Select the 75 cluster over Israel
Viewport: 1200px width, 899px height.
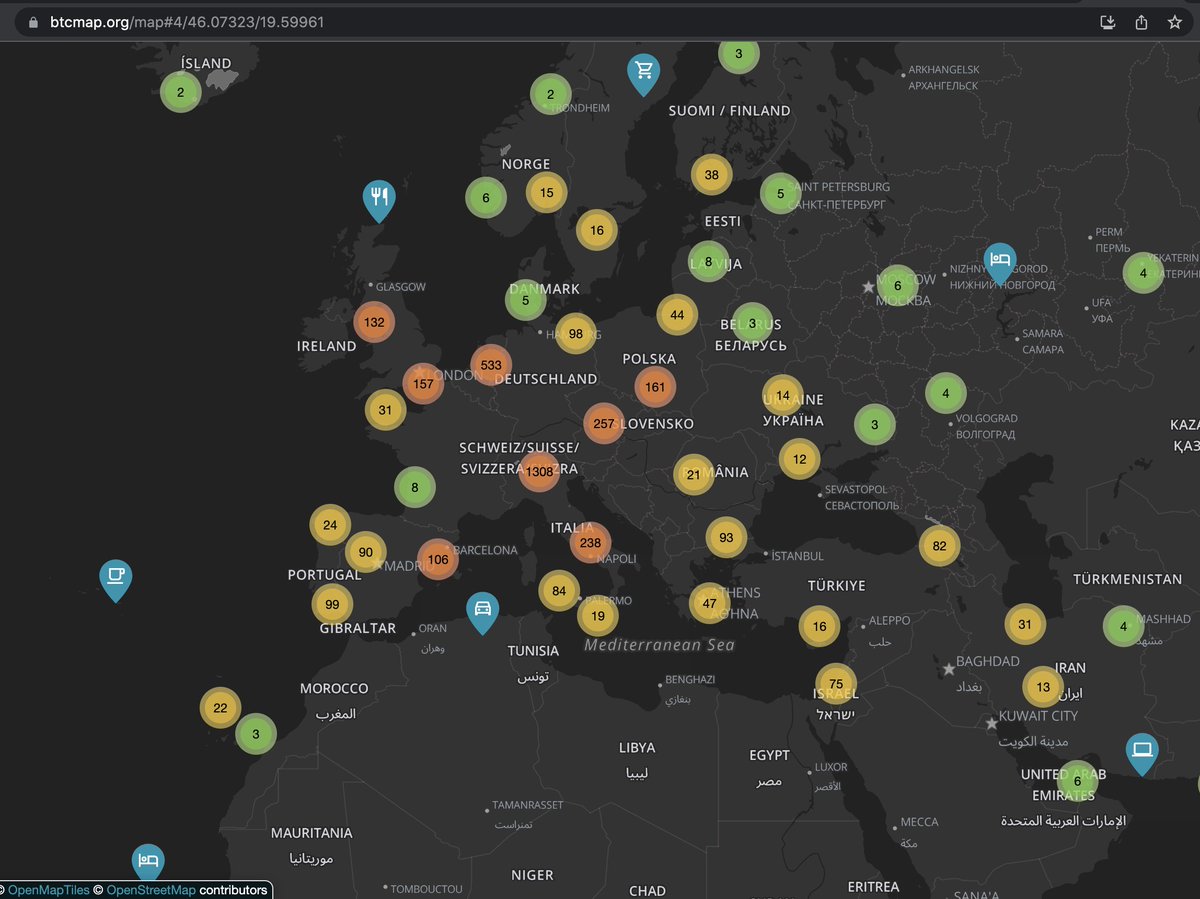pos(835,684)
